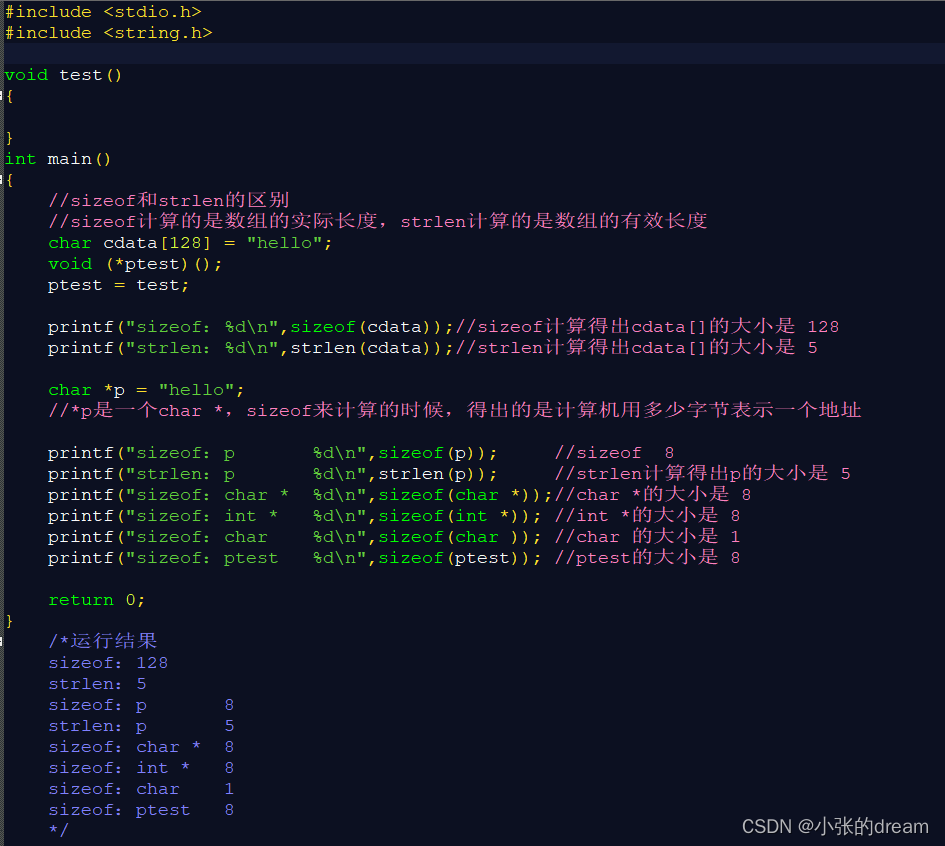Image resolution: width=945 pixels, height=846 pixels.
Task: Click the comment about sizeof计算的是数组的实际长度
Action: pyautogui.click(x=377, y=221)
